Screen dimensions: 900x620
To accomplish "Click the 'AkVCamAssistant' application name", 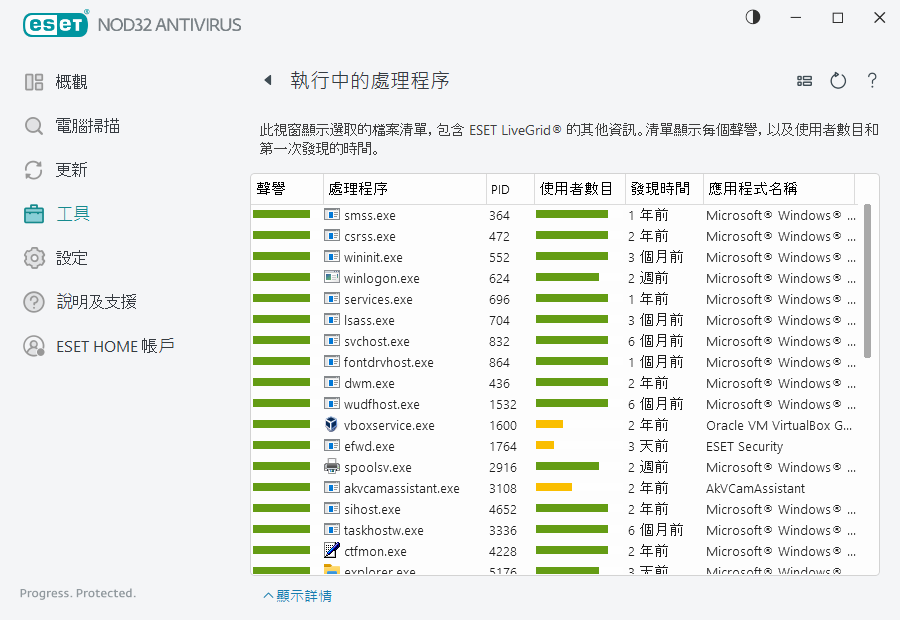I will (x=755, y=489).
